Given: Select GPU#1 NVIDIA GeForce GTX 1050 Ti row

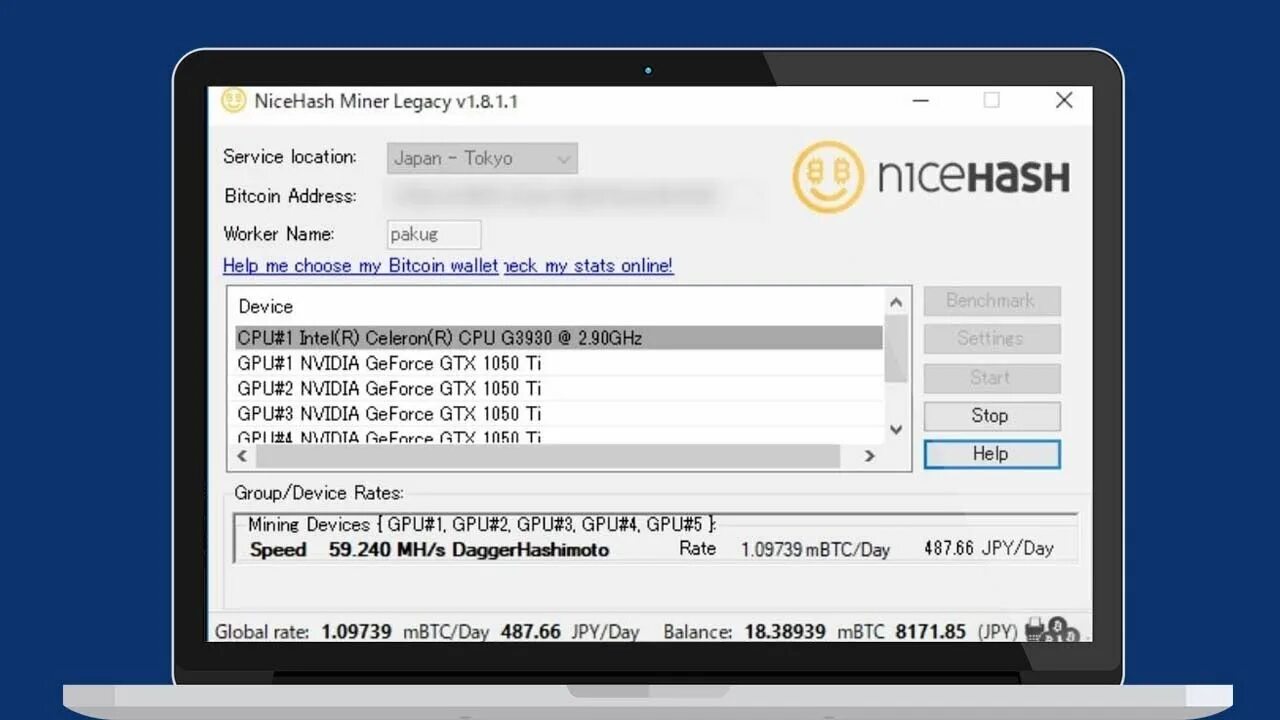Looking at the screenshot, I should point(559,363).
